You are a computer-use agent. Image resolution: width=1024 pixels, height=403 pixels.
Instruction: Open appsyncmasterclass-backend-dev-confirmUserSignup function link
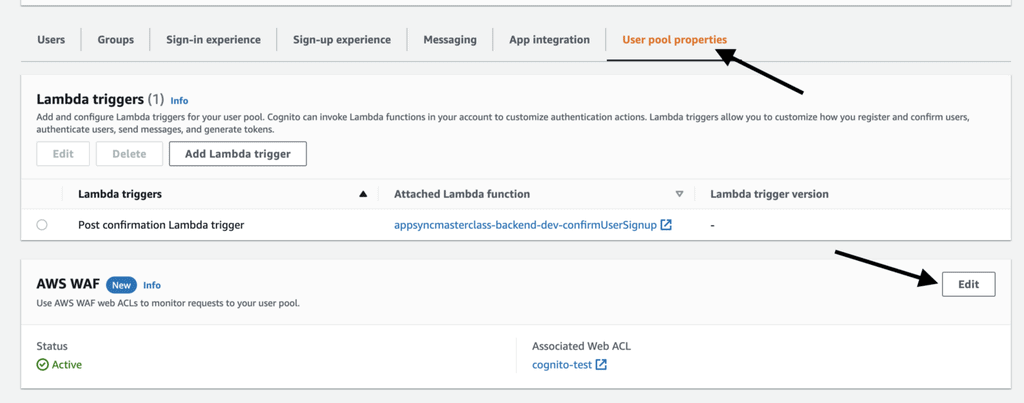[525, 225]
